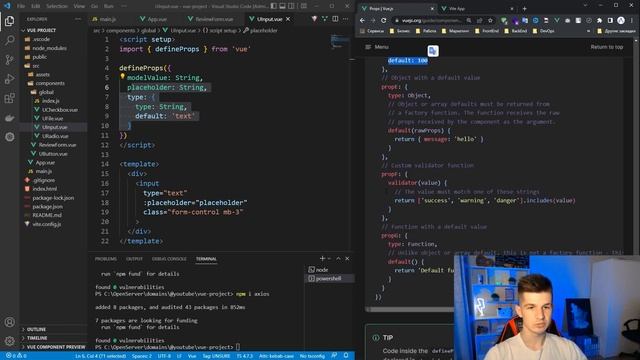Switch to the main.js editor tab
Screen dimensions: 640x360
107,19
